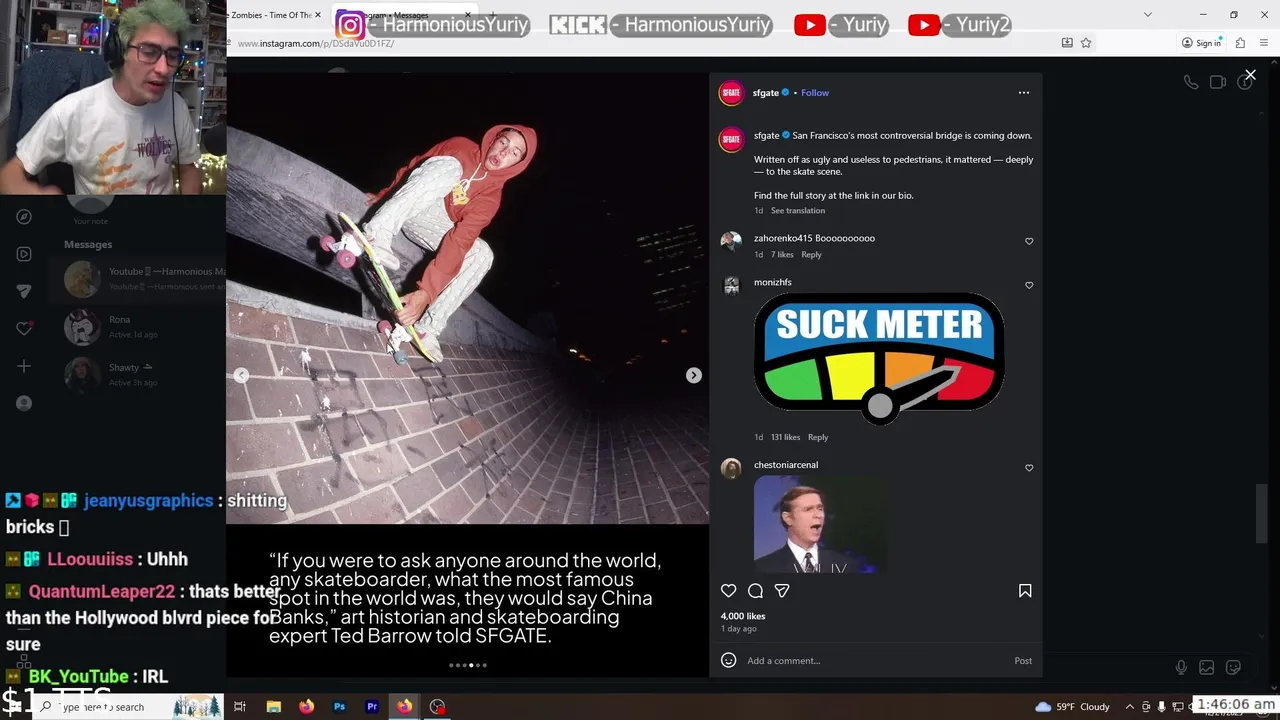Image resolution: width=1280 pixels, height=720 pixels.
Task: Show hidden system tray icons chevron
Action: pyautogui.click(x=1130, y=707)
